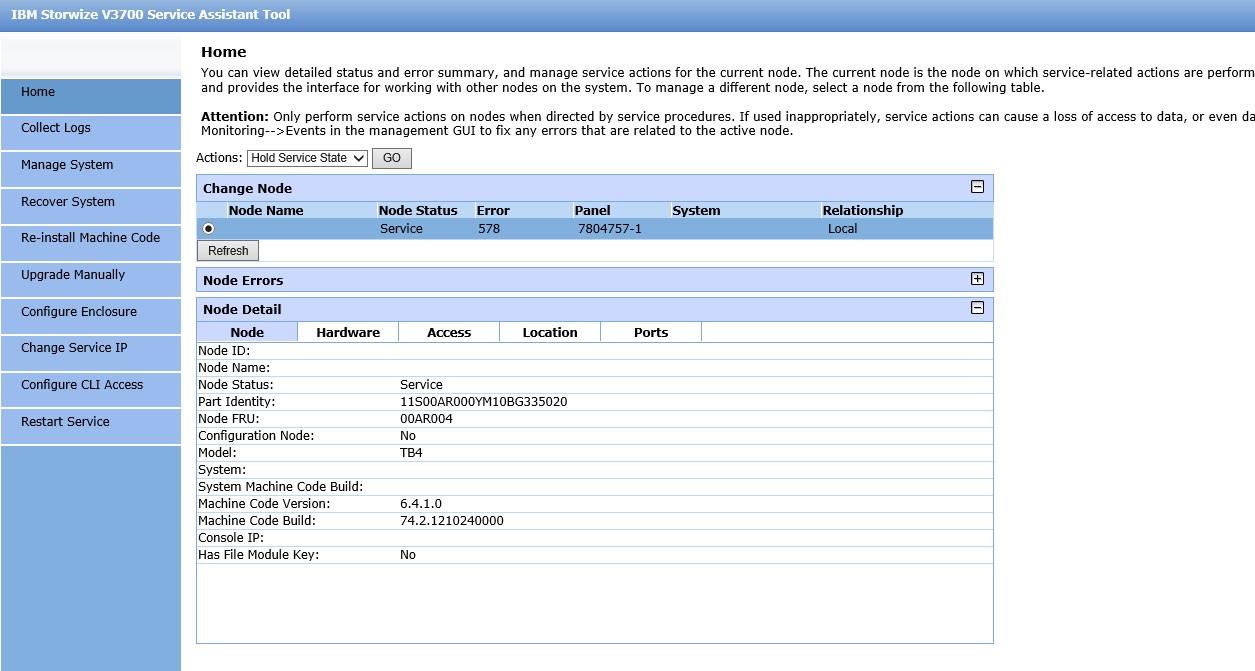The width and height of the screenshot is (1255, 671).
Task: Open Change Service IP settings
Action: [x=90, y=348]
